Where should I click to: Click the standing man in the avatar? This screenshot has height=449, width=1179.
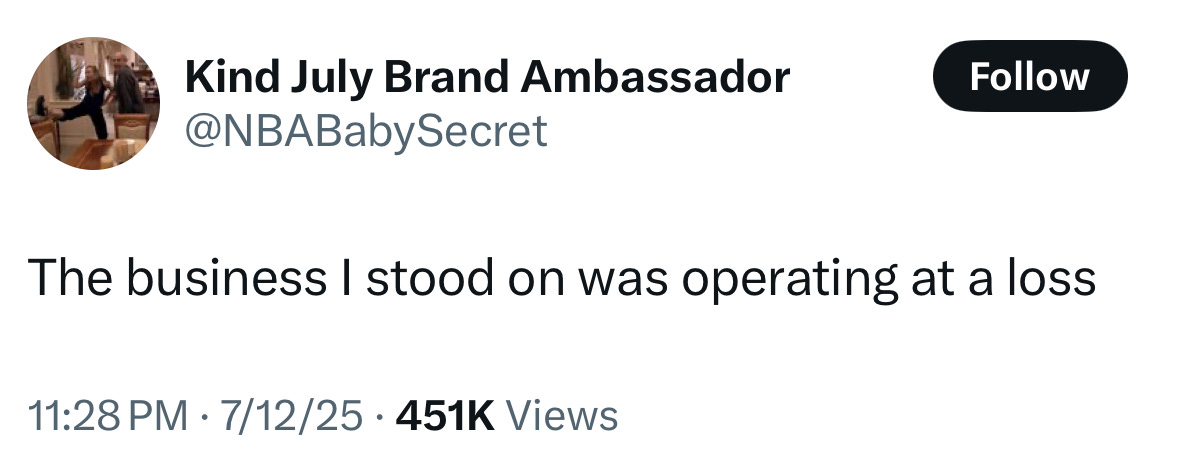(128, 84)
